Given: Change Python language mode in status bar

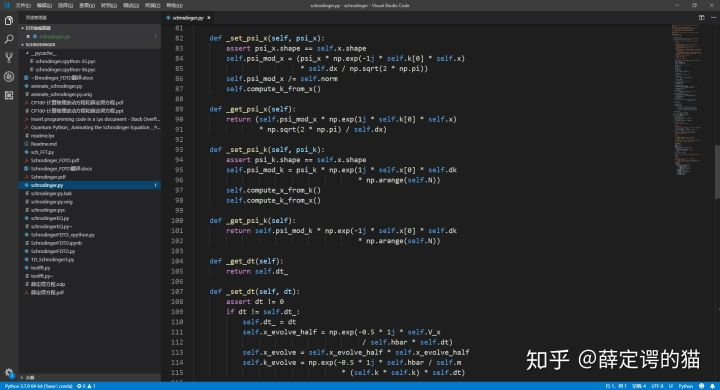Looking at the screenshot, I should pos(686,386).
